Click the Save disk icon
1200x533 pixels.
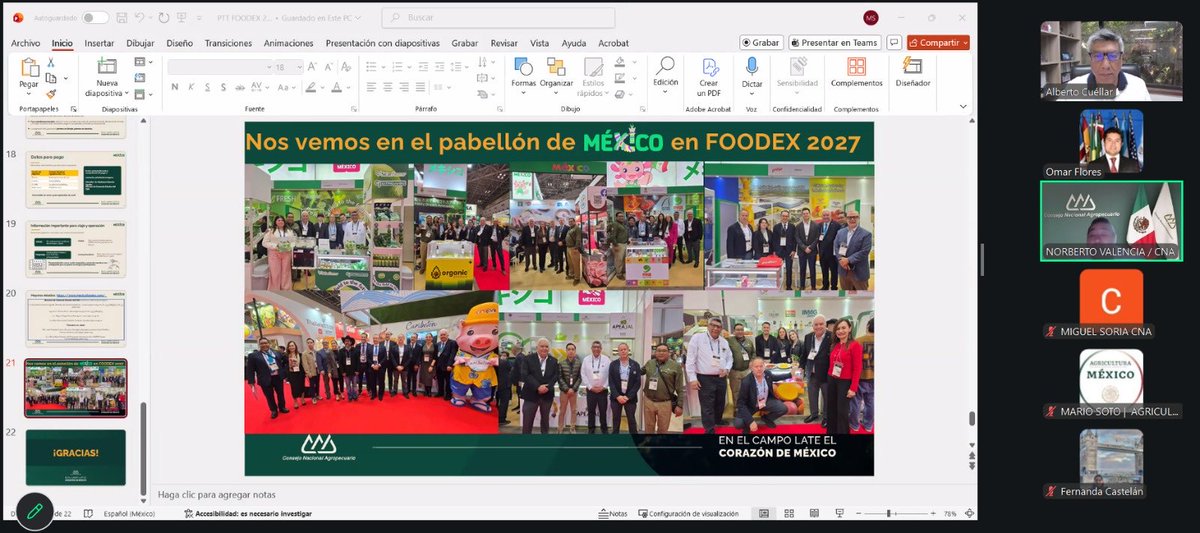(x=124, y=18)
